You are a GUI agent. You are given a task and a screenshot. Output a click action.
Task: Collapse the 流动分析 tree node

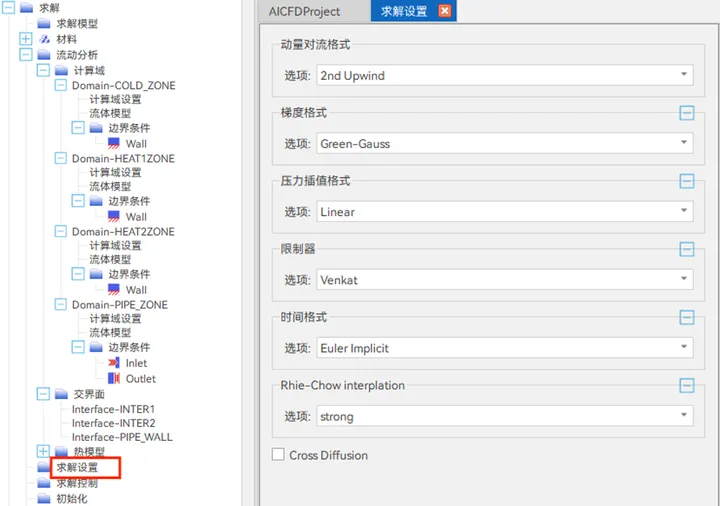click(26, 54)
